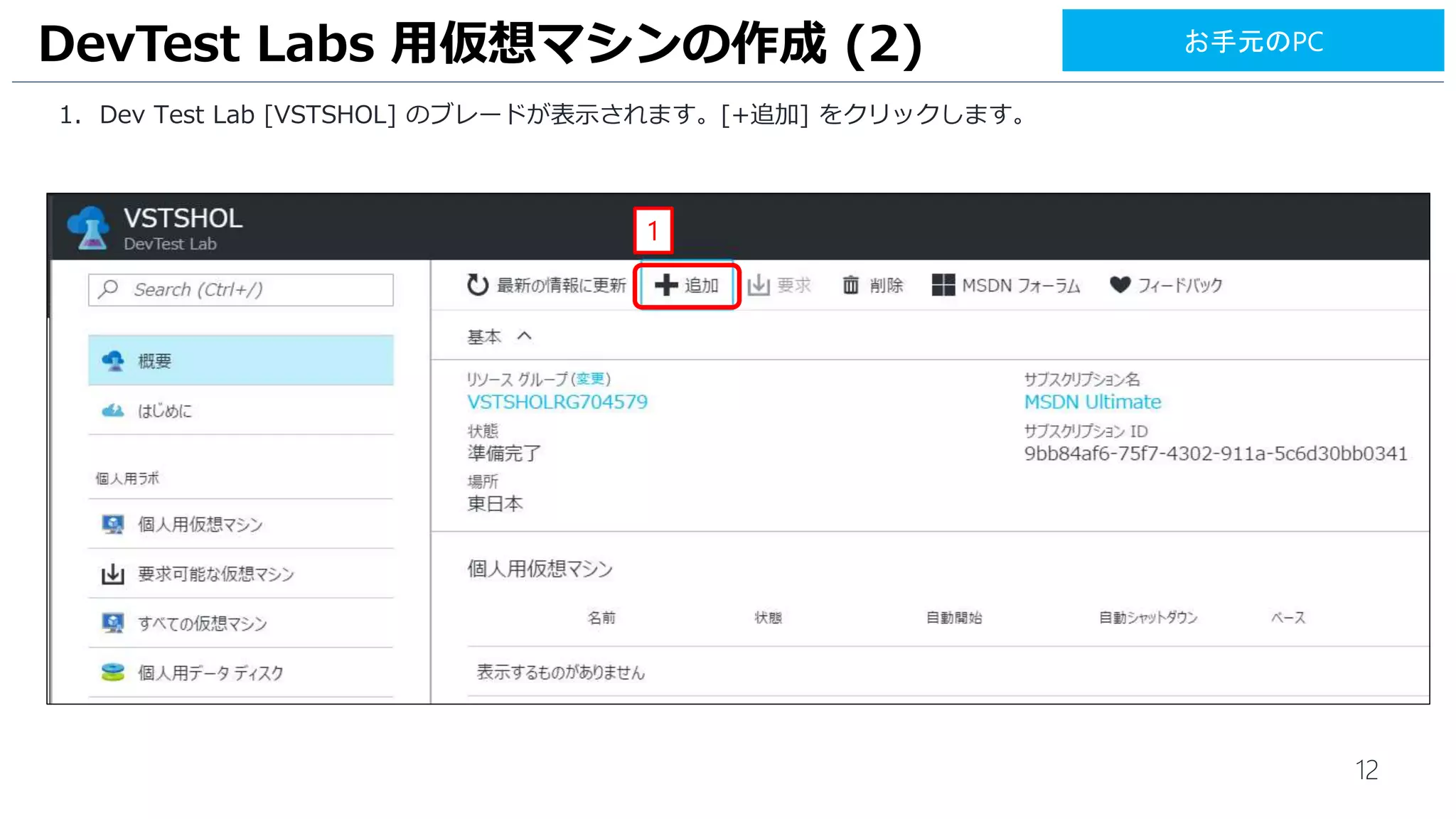This screenshot has height=819, width=1456.
Task: Click the 個人用データ ディスク disk icon
Action: coord(113,672)
